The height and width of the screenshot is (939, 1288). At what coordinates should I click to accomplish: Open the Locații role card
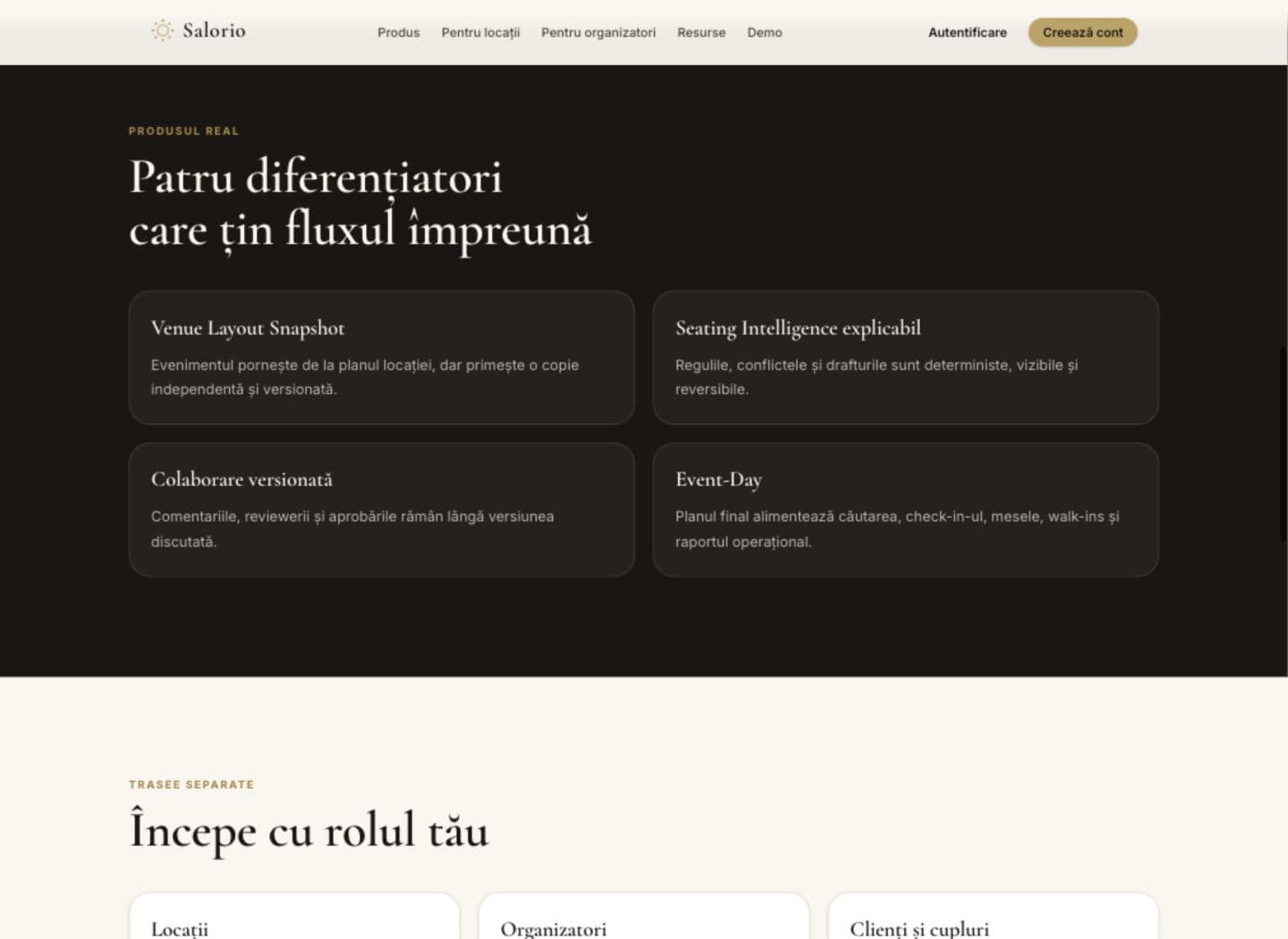coord(294,916)
